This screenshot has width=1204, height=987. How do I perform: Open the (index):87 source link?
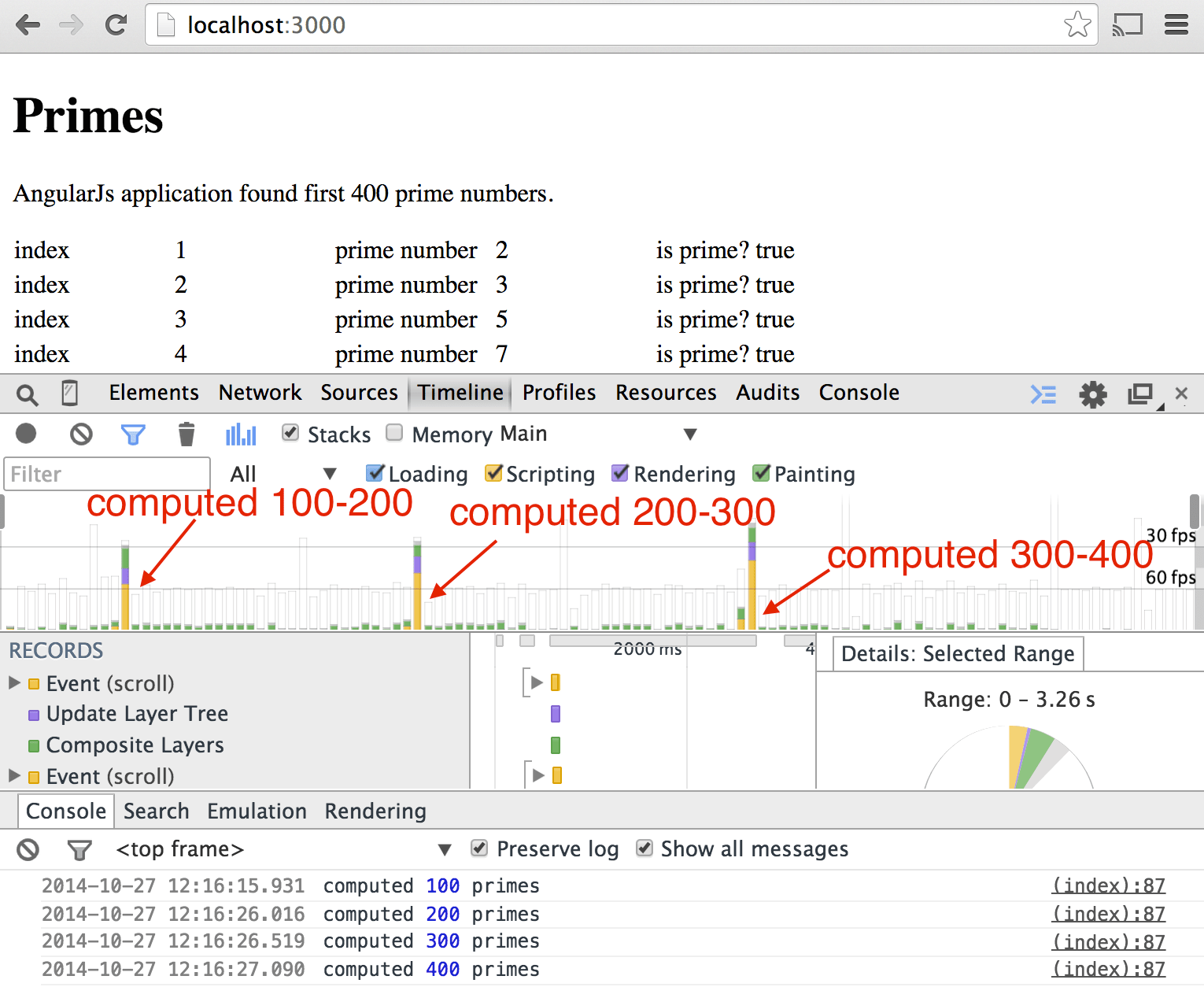point(1108,885)
